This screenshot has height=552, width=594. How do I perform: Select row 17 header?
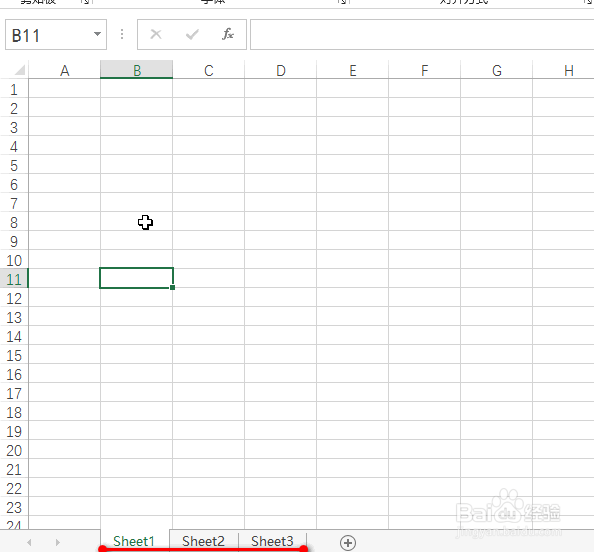(x=14, y=393)
